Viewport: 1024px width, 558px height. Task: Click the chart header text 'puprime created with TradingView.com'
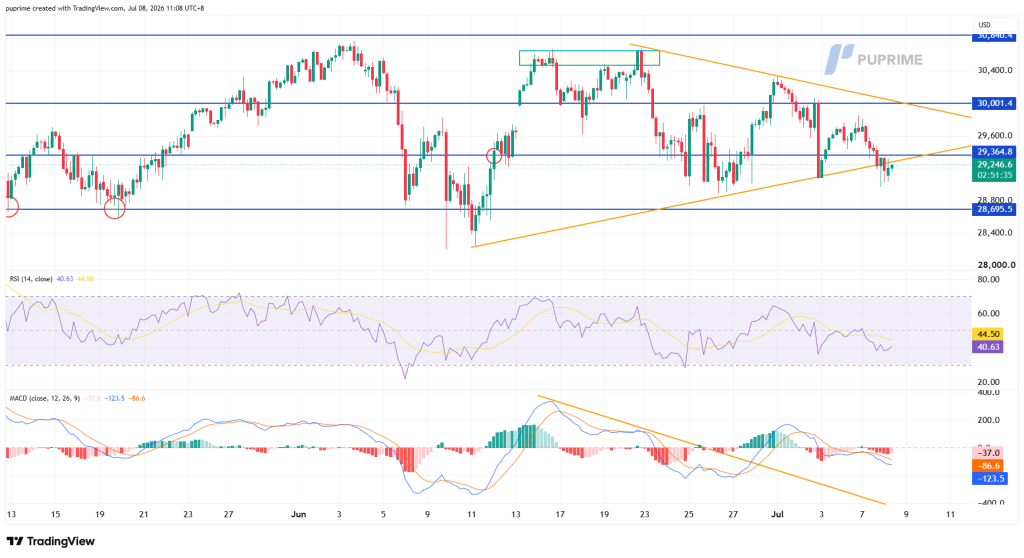click(65, 8)
